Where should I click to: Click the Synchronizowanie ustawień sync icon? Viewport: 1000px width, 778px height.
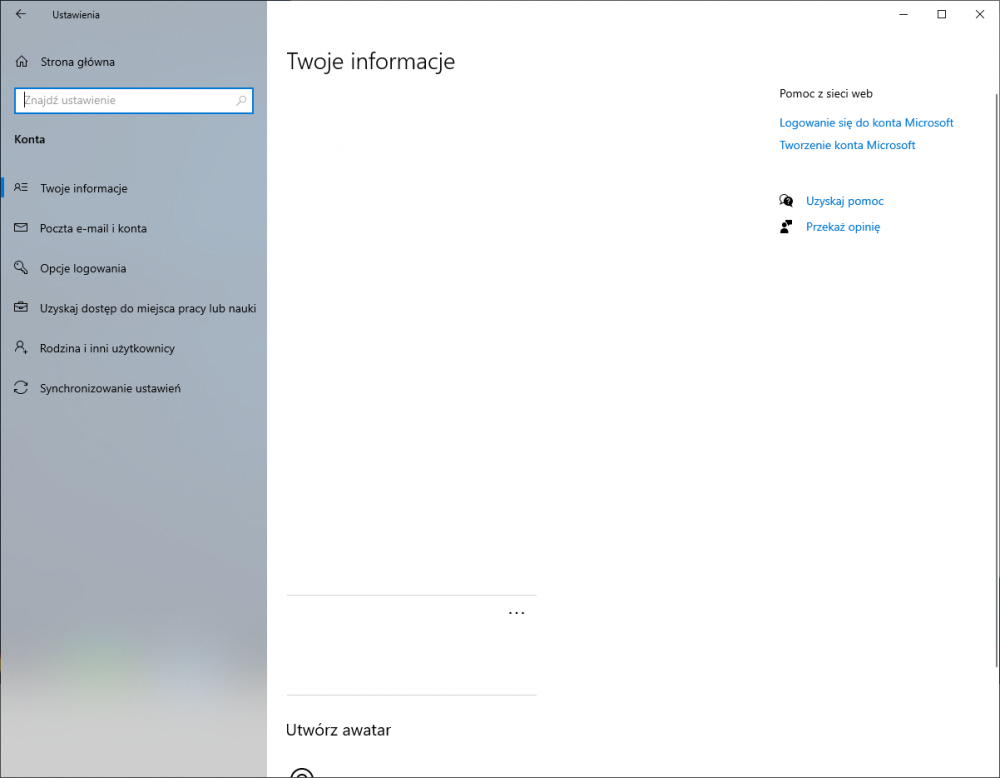(x=20, y=388)
